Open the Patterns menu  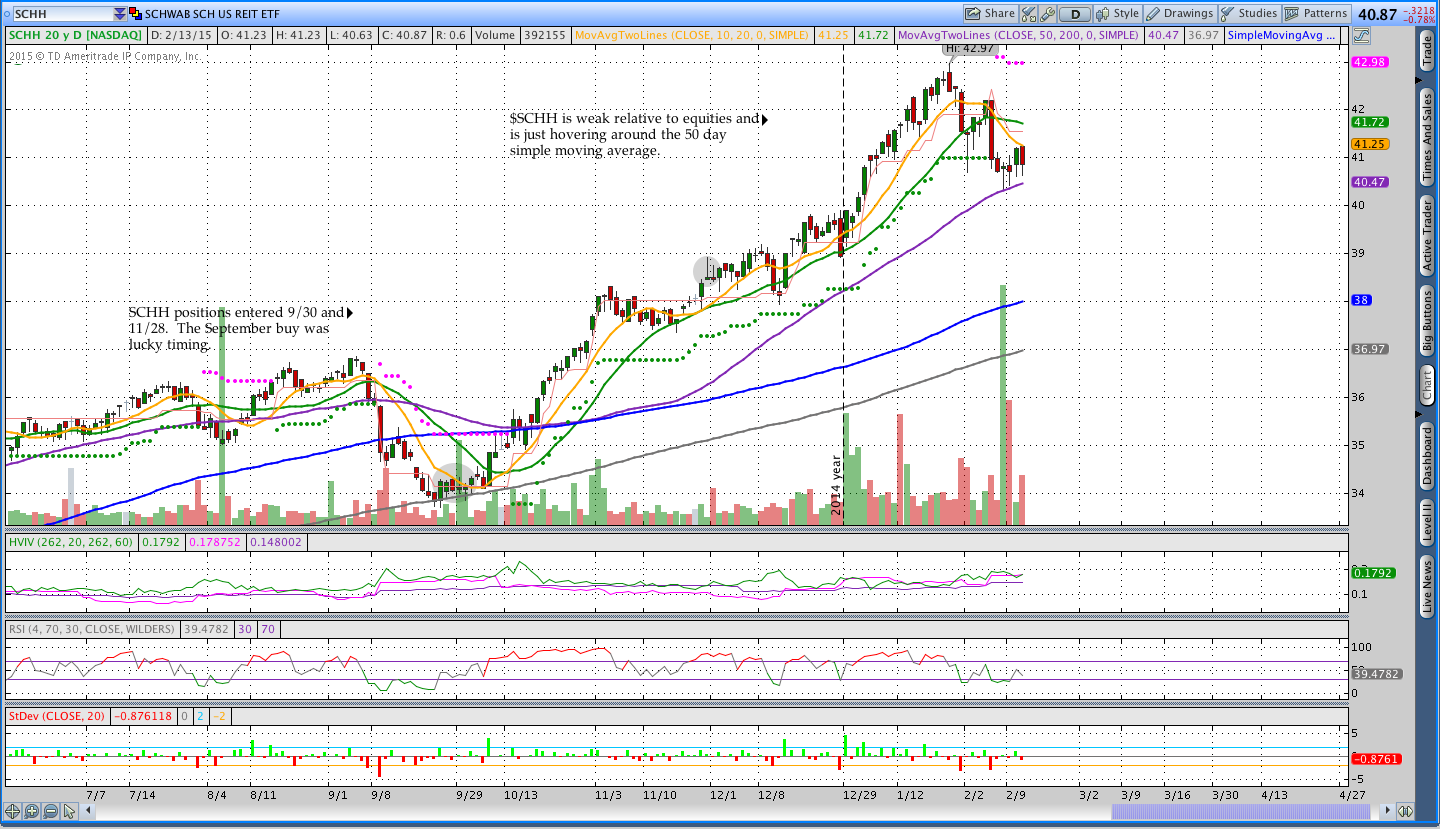pos(1316,14)
